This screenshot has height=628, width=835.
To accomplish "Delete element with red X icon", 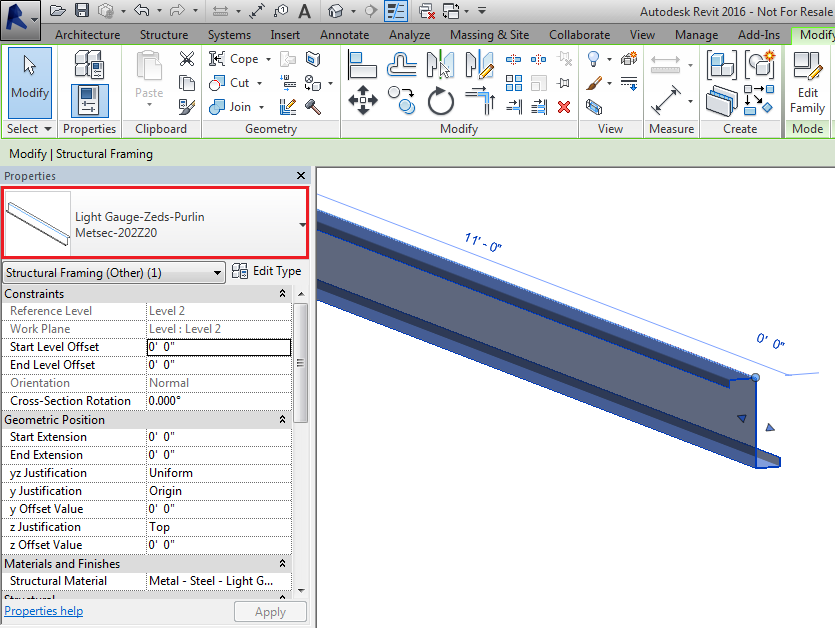I will (x=564, y=107).
